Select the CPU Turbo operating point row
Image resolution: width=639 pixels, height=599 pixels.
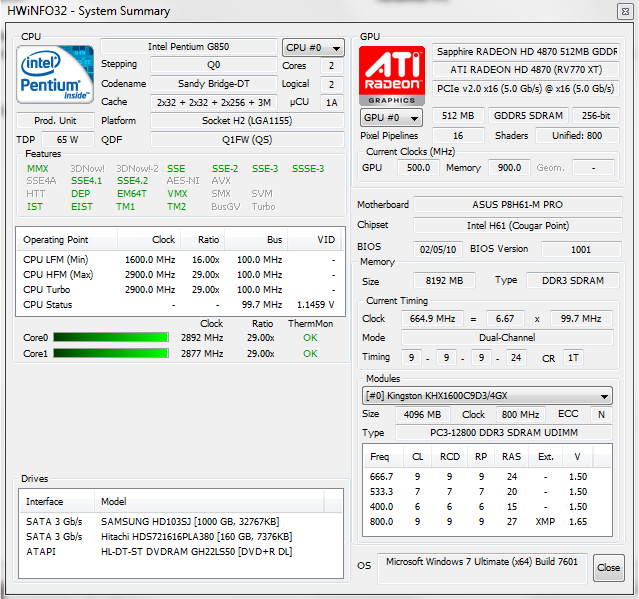tap(180, 290)
